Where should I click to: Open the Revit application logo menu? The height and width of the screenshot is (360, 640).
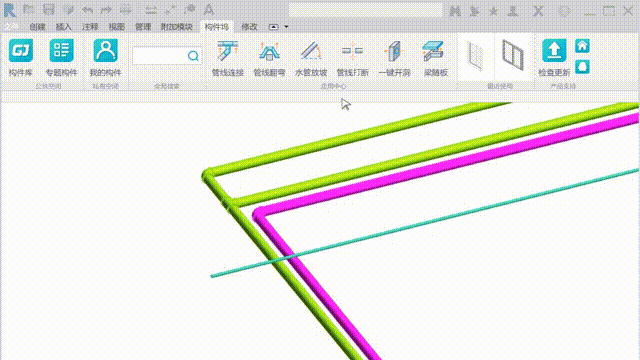click(x=10, y=10)
